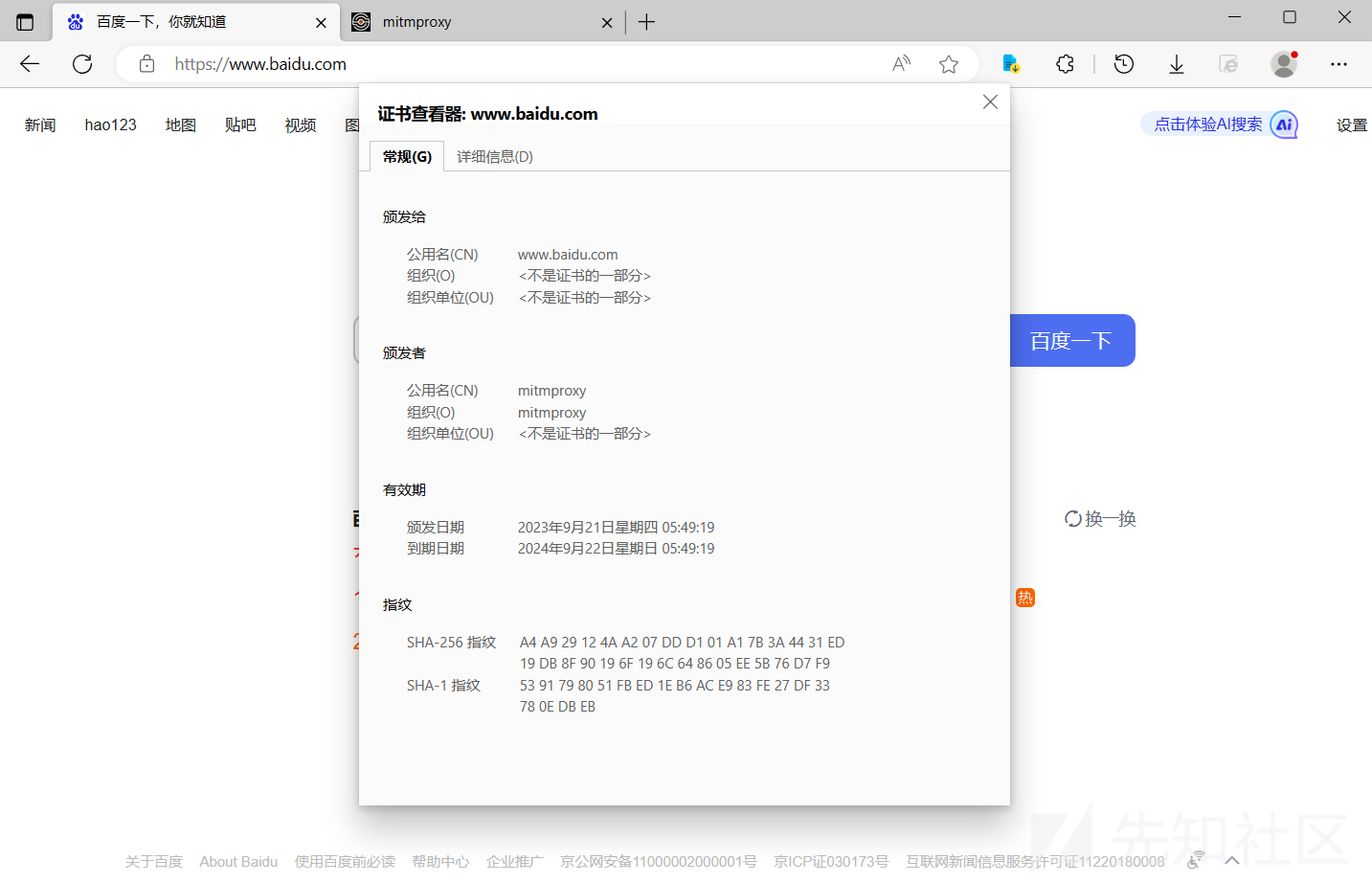This screenshot has height=883, width=1372.
Task: Open browser history clock icon
Action: [x=1124, y=64]
